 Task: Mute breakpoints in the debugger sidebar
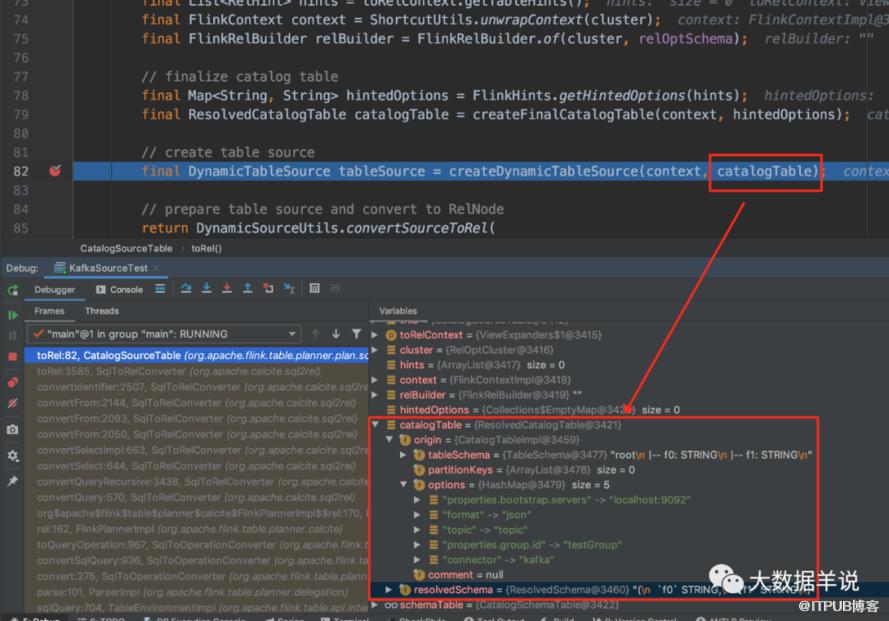point(12,403)
